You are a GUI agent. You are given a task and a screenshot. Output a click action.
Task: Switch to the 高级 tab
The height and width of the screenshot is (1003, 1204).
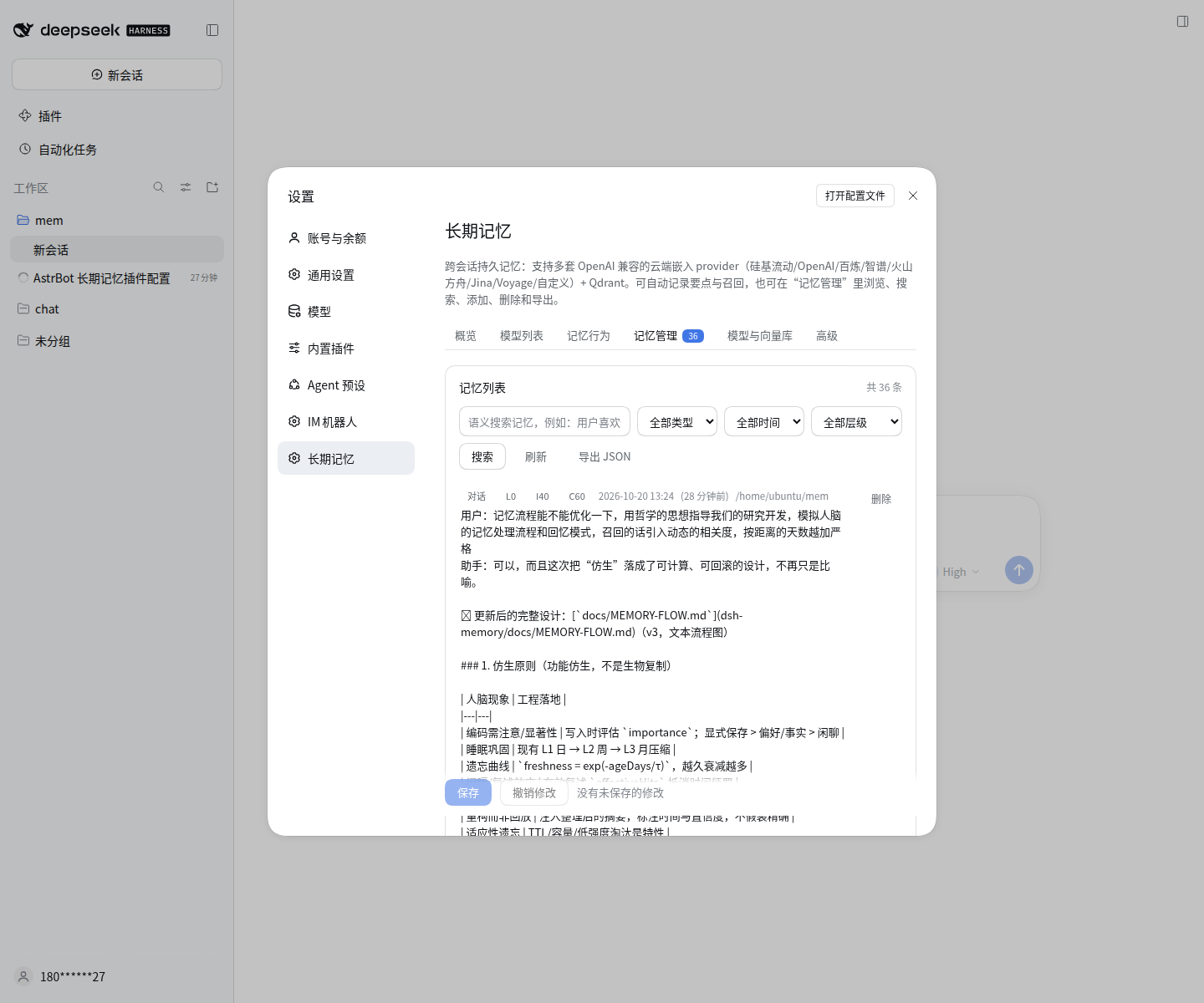click(827, 336)
